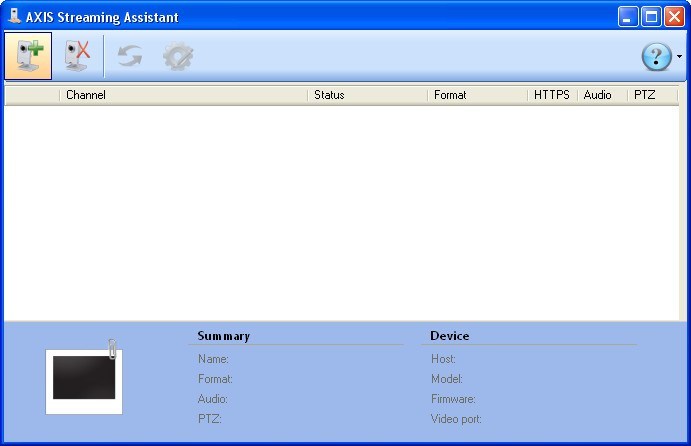Open the gear-and-pencil settings icon

click(x=178, y=56)
